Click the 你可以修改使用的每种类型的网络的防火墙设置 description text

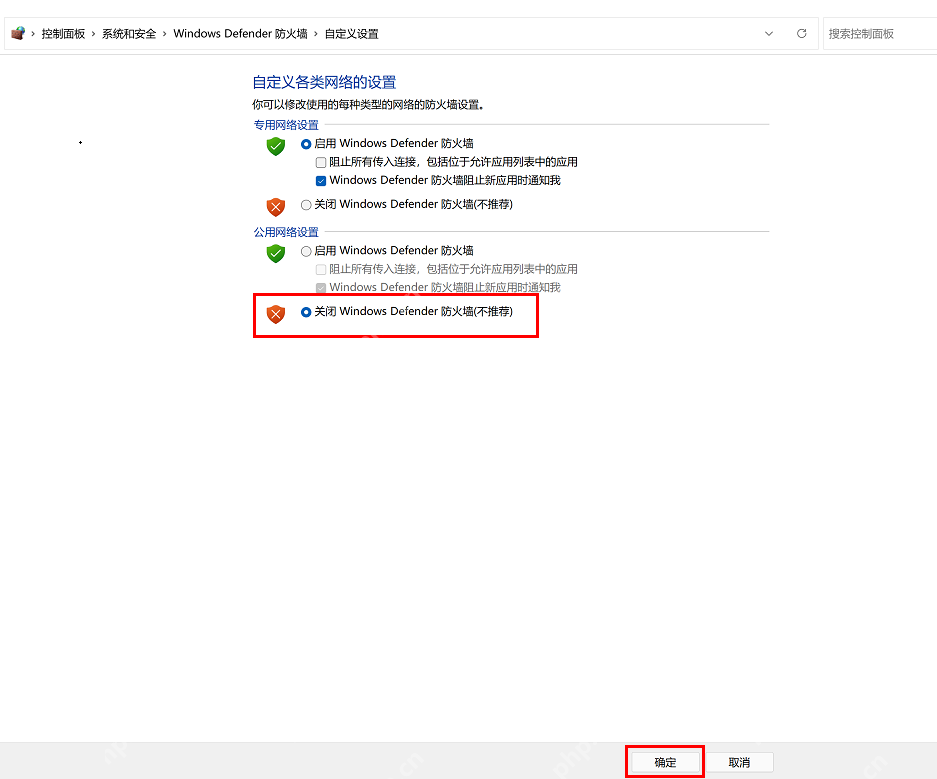click(368, 105)
